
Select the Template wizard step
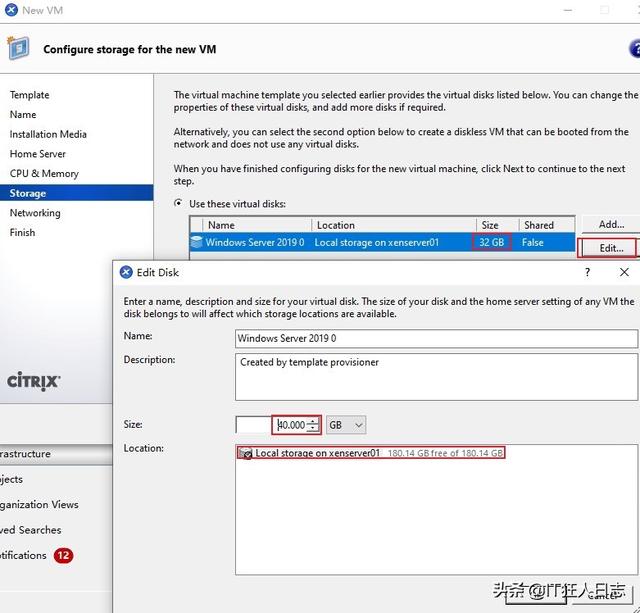29,95
